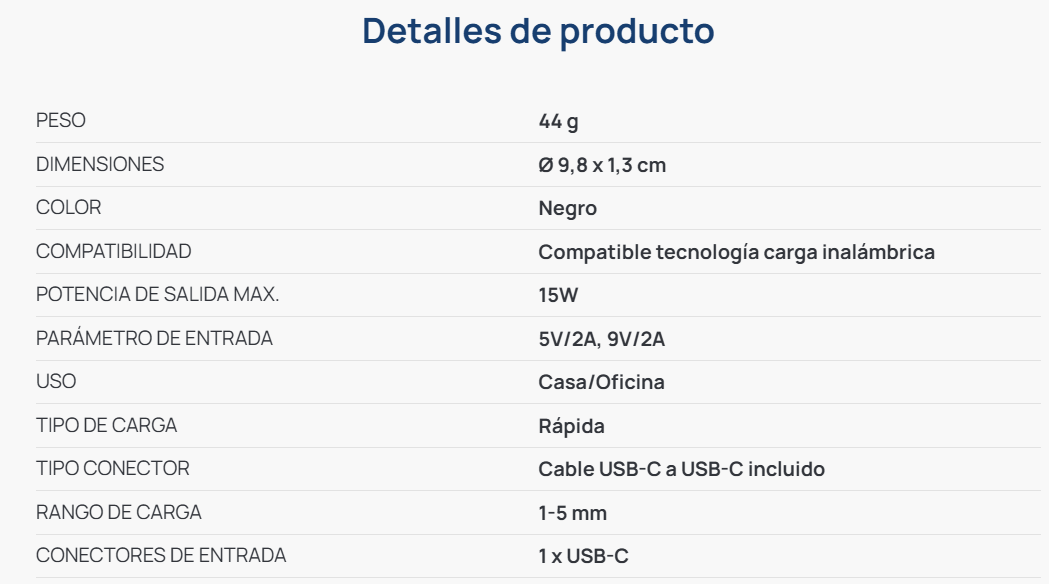This screenshot has width=1049, height=584.
Task: Select the "Rápida" charge type value
Action: point(571,427)
